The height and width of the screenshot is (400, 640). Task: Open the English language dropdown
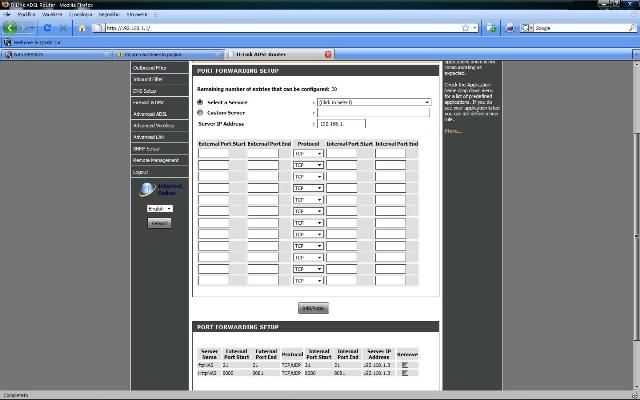[159, 208]
